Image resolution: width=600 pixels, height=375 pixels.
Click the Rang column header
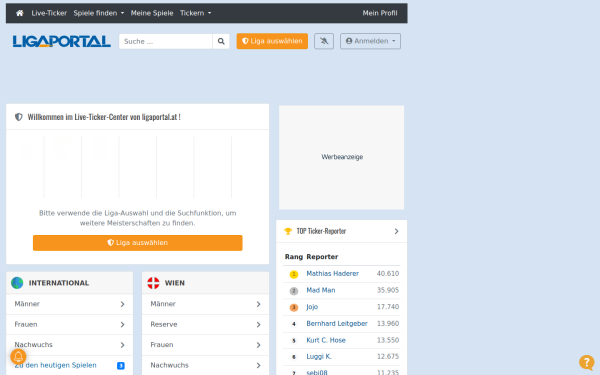(x=294, y=257)
